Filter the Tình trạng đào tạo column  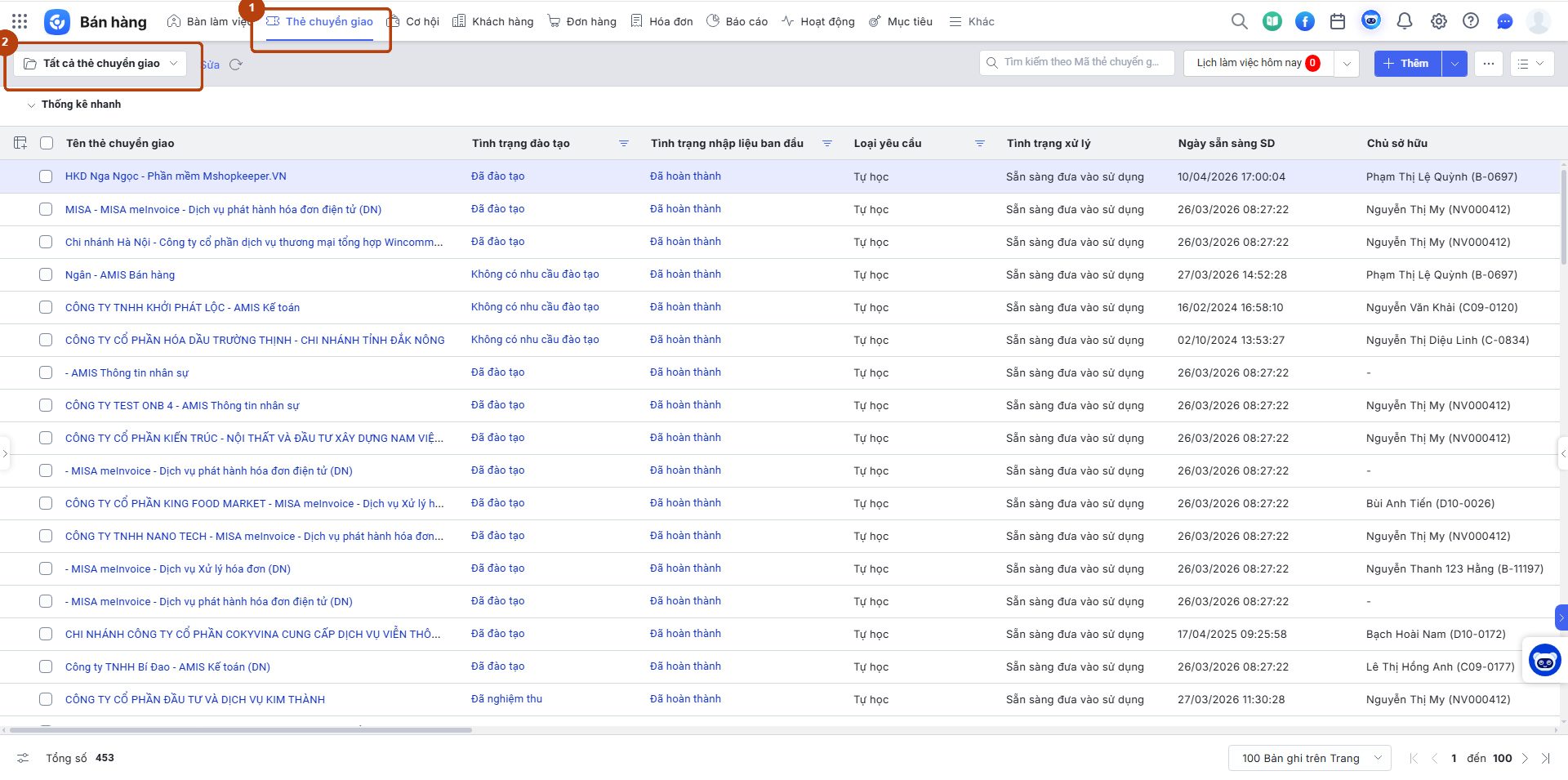coord(624,143)
